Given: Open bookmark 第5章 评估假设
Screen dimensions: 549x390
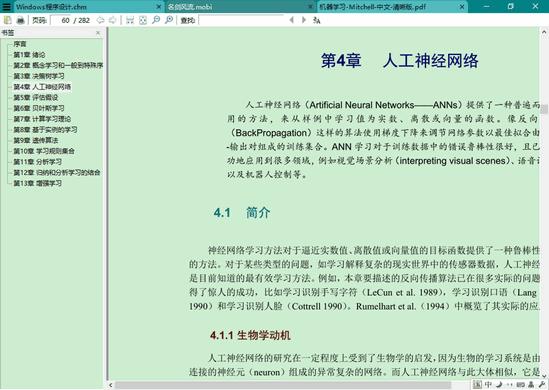Looking at the screenshot, I should [x=36, y=97].
